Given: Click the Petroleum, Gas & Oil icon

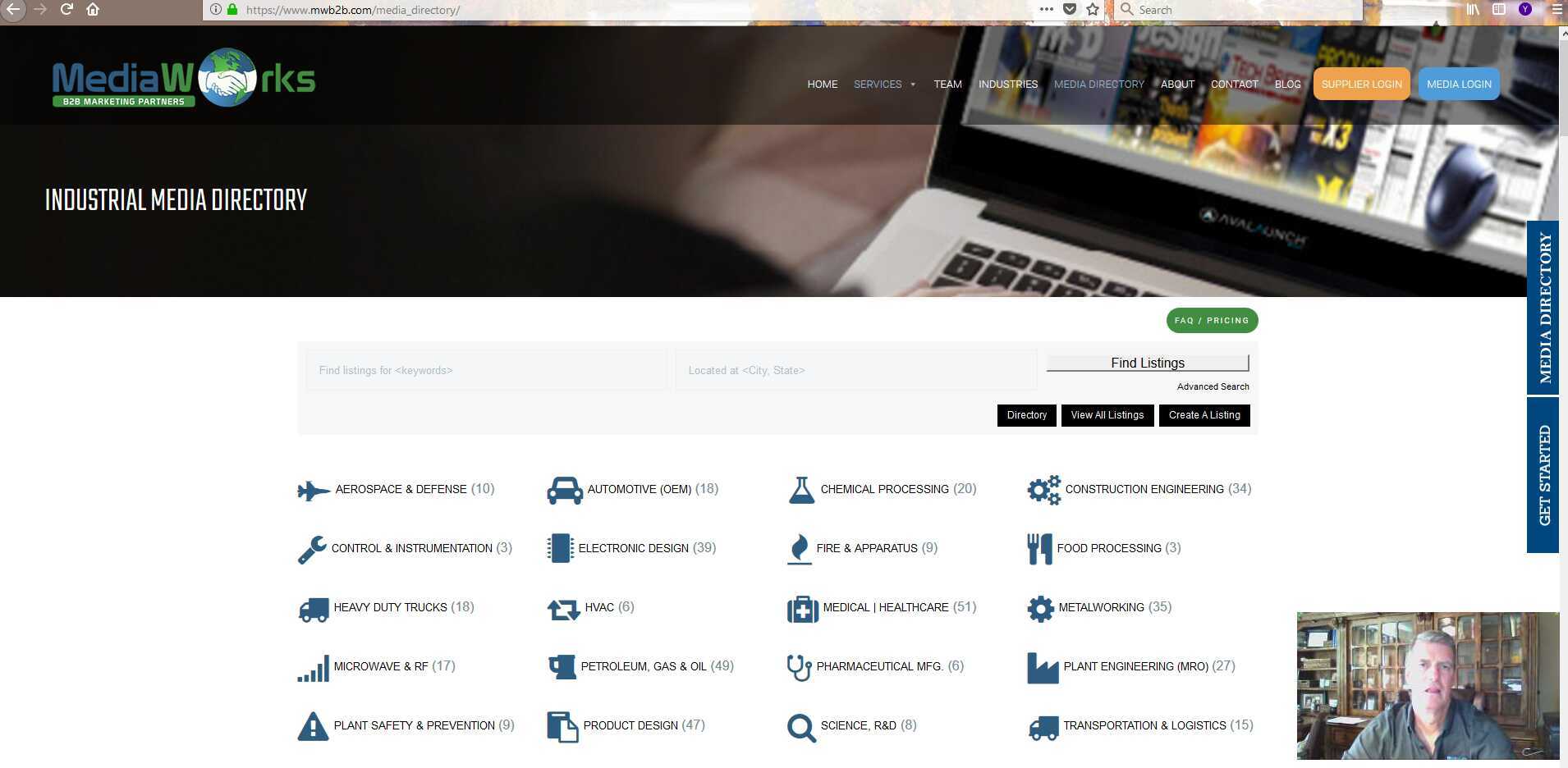Looking at the screenshot, I should pyautogui.click(x=562, y=667).
